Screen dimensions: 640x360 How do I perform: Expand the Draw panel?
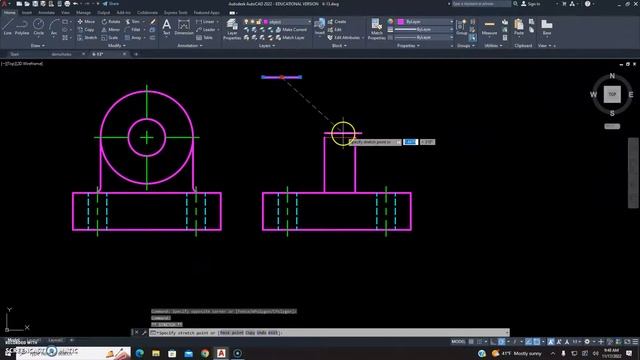point(38,46)
